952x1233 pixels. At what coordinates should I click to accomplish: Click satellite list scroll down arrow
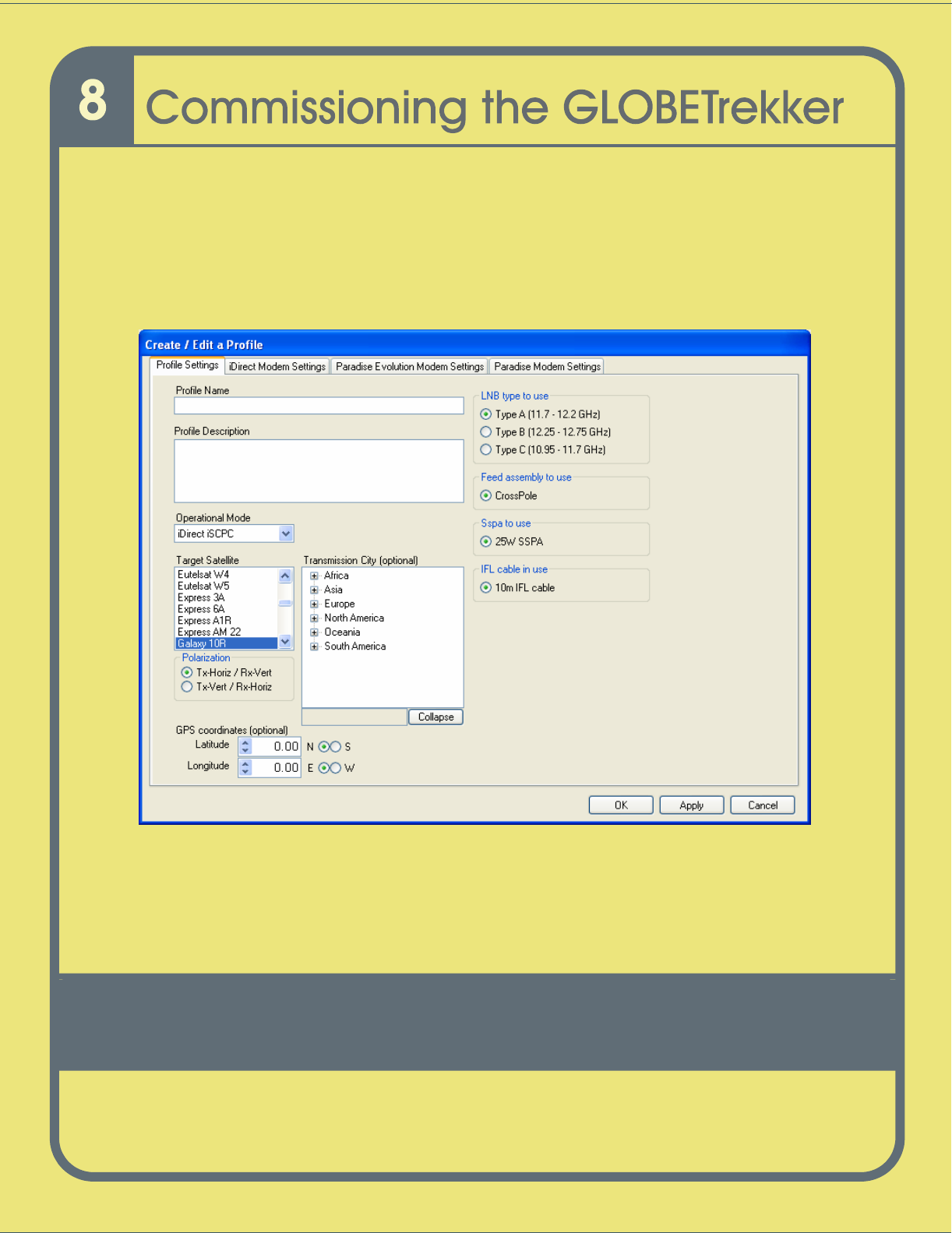pyautogui.click(x=285, y=642)
